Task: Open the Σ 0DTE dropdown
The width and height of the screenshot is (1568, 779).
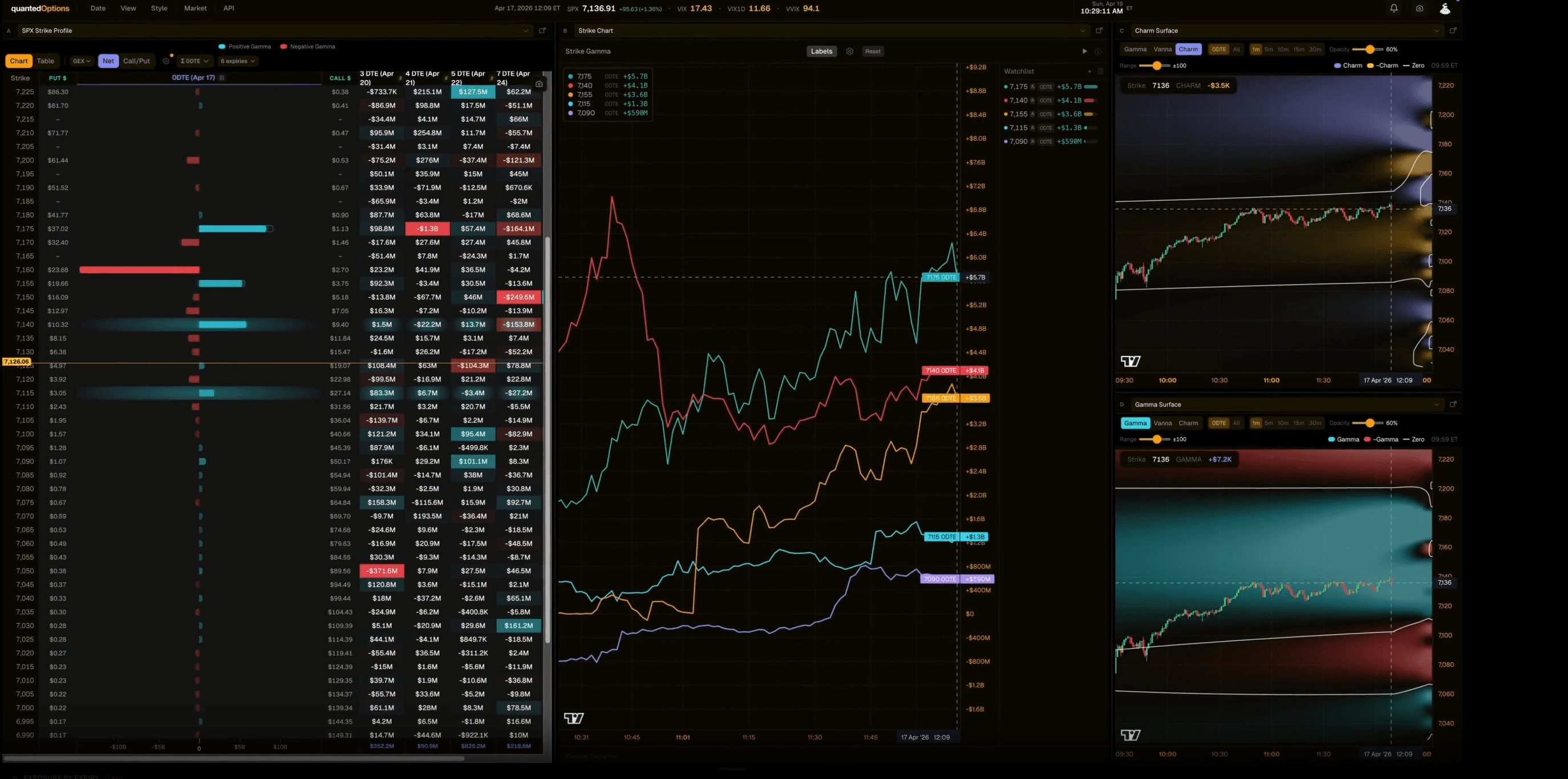Action: click(x=194, y=61)
